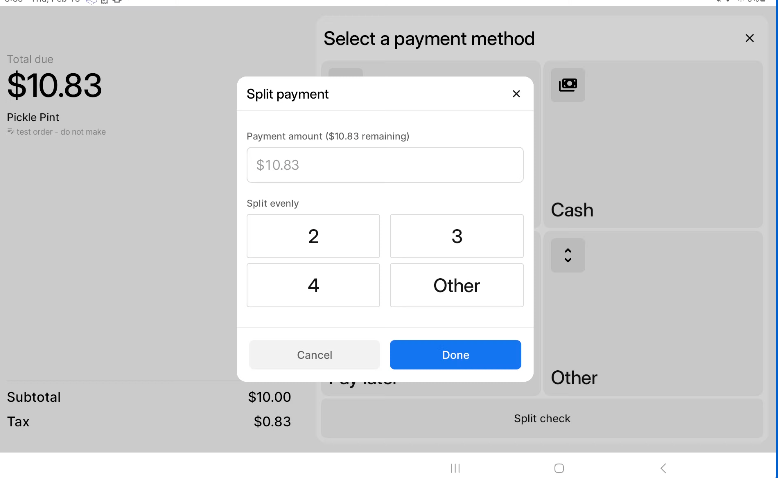Image resolution: width=778 pixels, height=478 pixels.
Task: Select the 4-way even split
Action: pyautogui.click(x=313, y=285)
